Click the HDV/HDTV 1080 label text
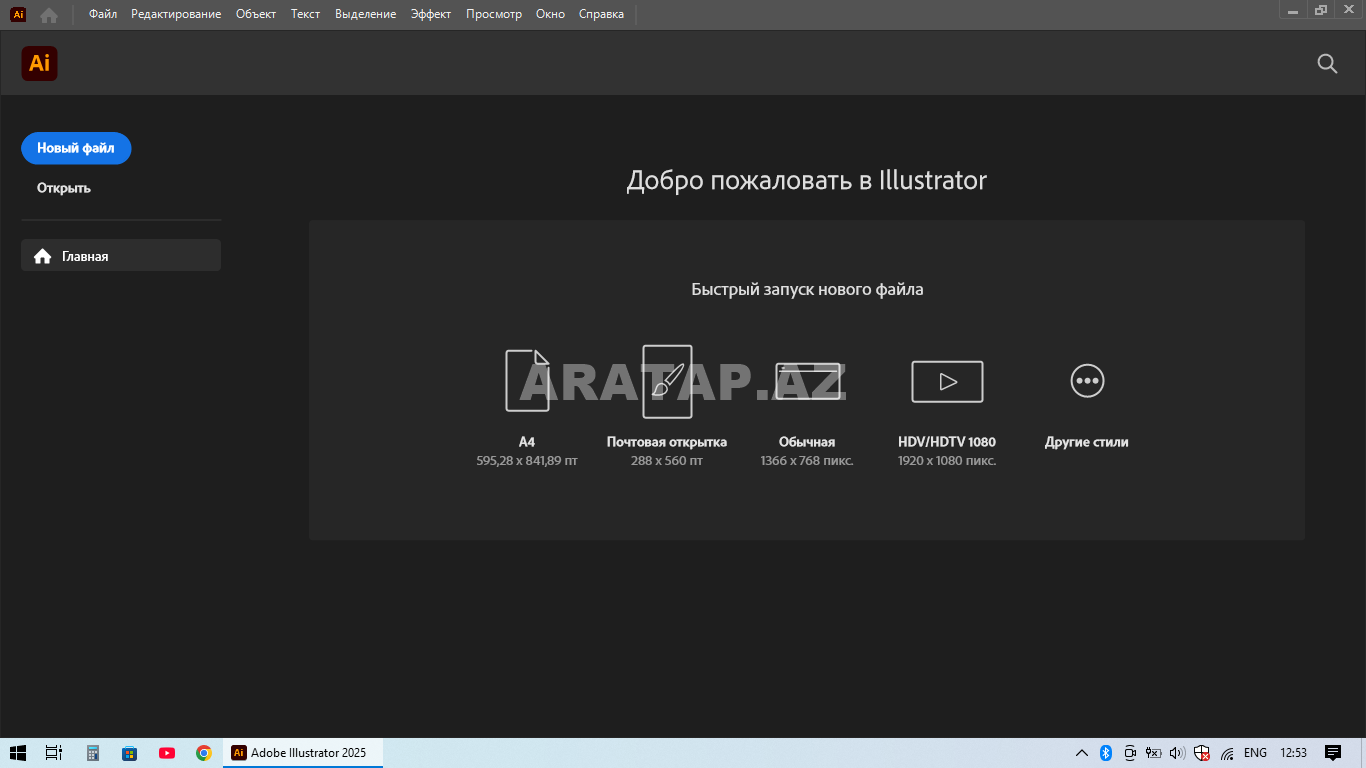The image size is (1366, 768). coord(947,442)
